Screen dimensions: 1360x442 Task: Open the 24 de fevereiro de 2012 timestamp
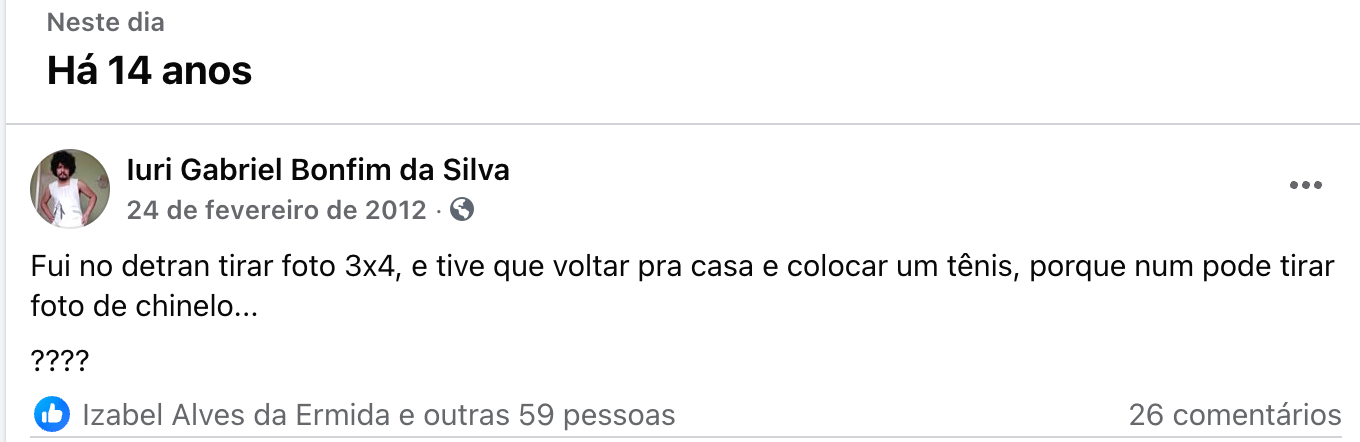click(277, 210)
